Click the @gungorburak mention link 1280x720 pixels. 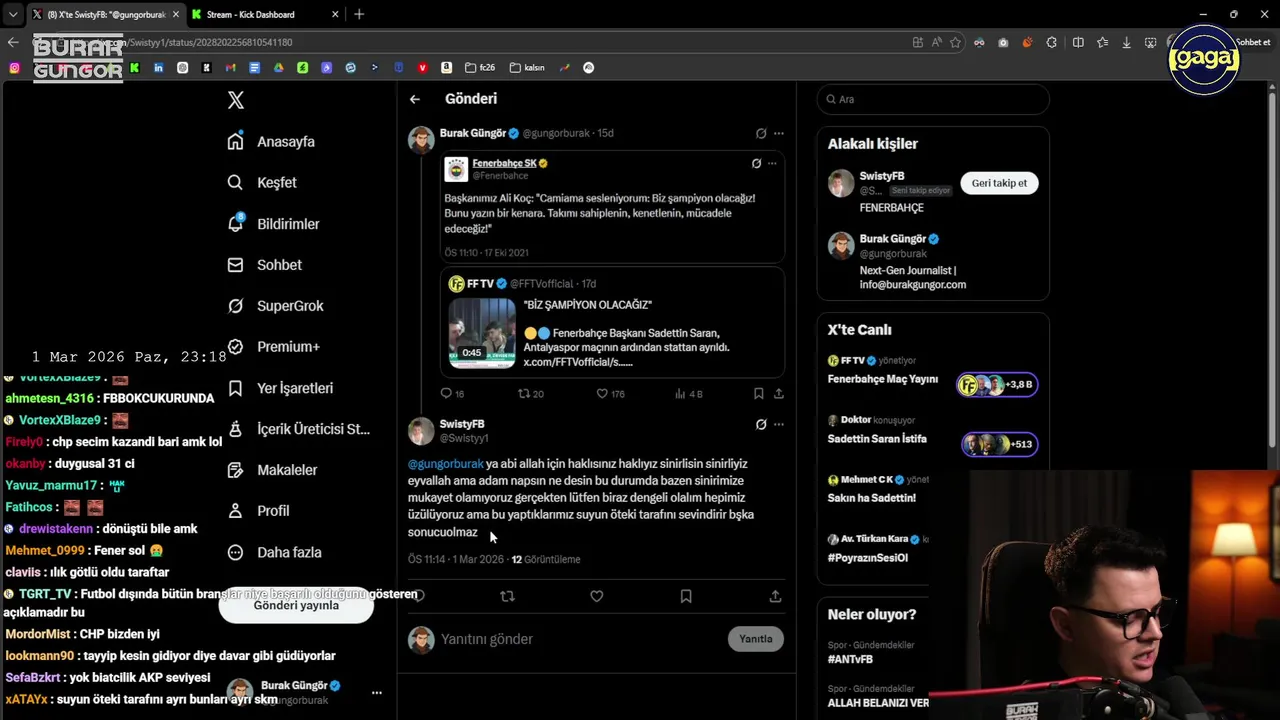point(446,464)
